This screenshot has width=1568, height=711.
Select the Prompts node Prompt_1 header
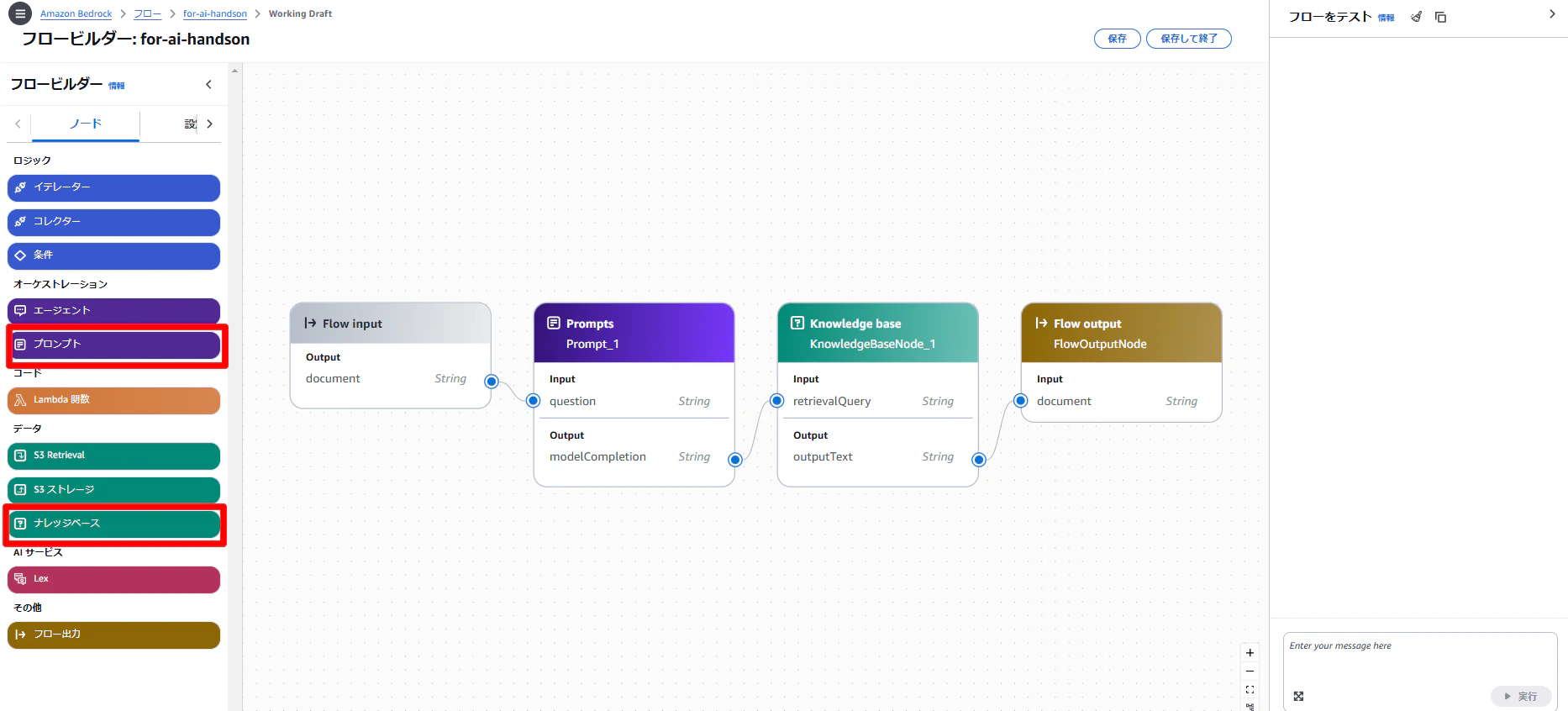pos(634,334)
